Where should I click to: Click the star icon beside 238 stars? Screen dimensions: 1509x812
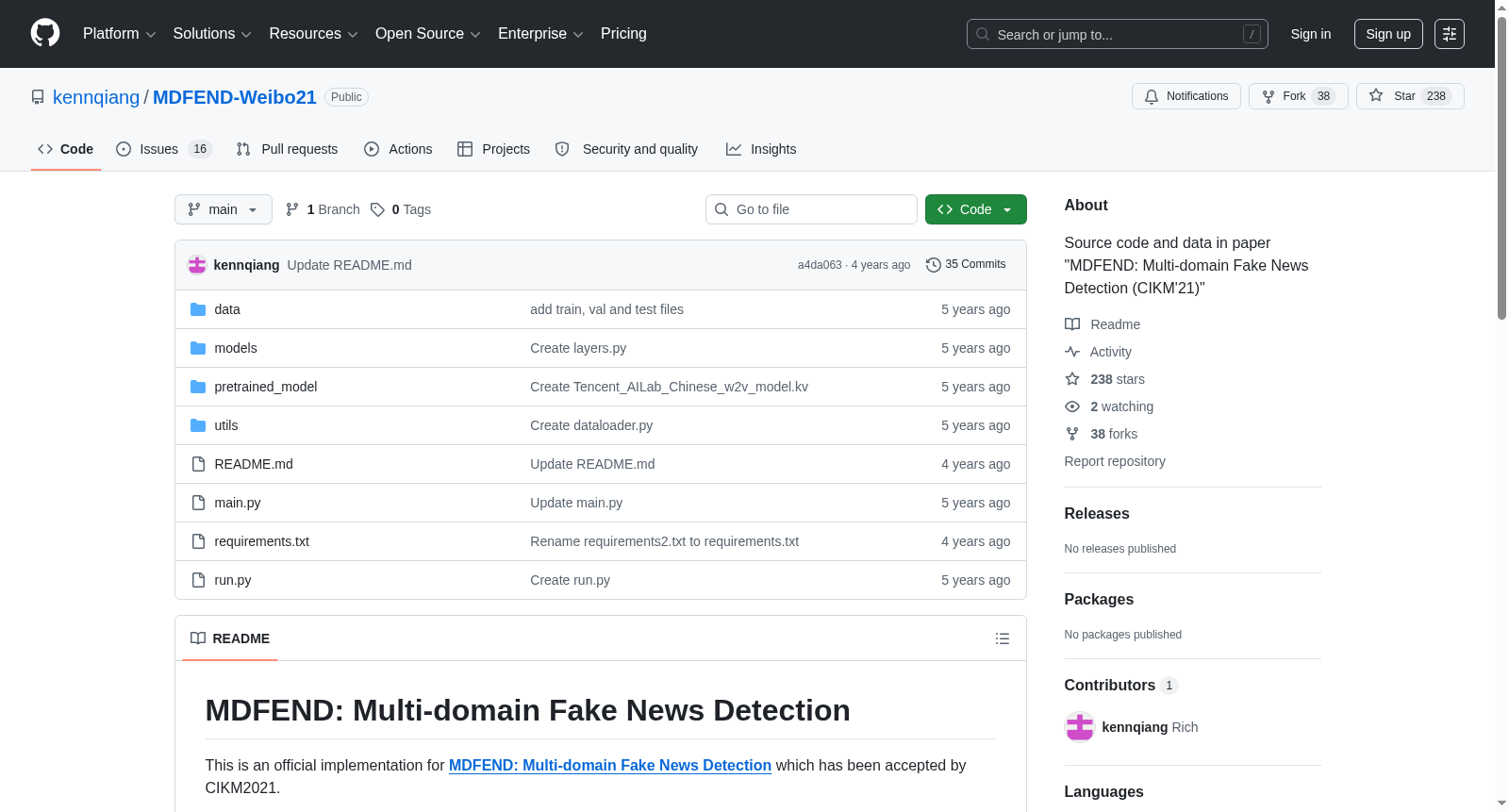1072,379
